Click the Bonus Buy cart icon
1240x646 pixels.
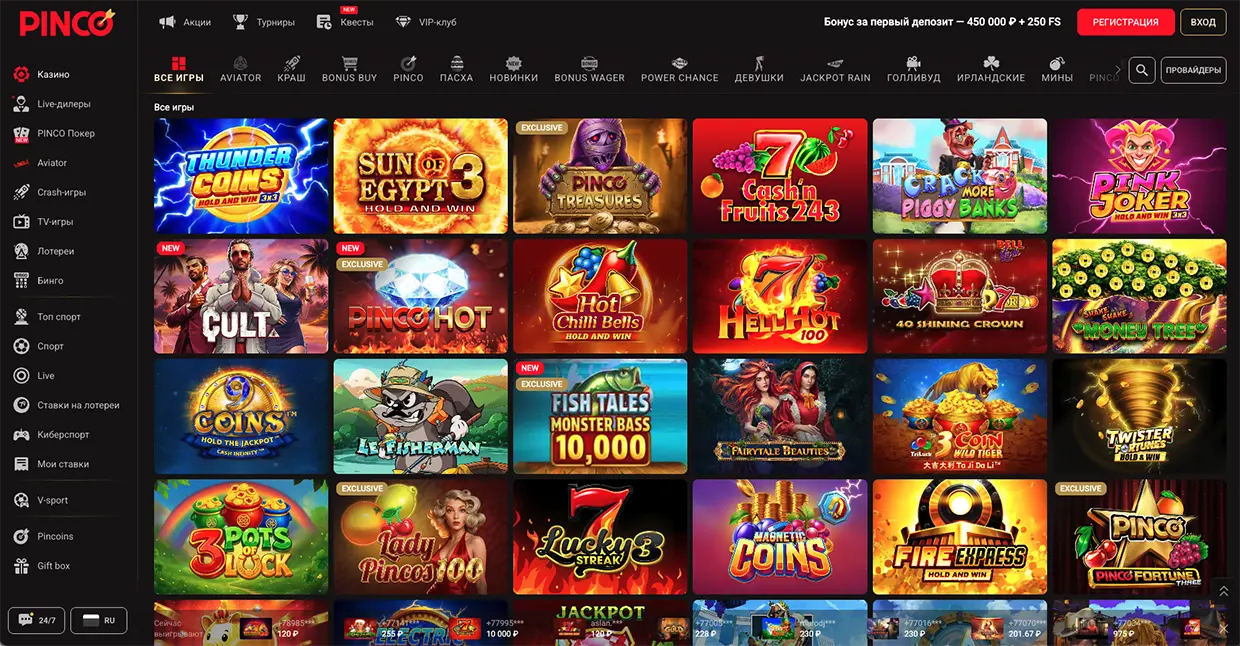coord(349,63)
